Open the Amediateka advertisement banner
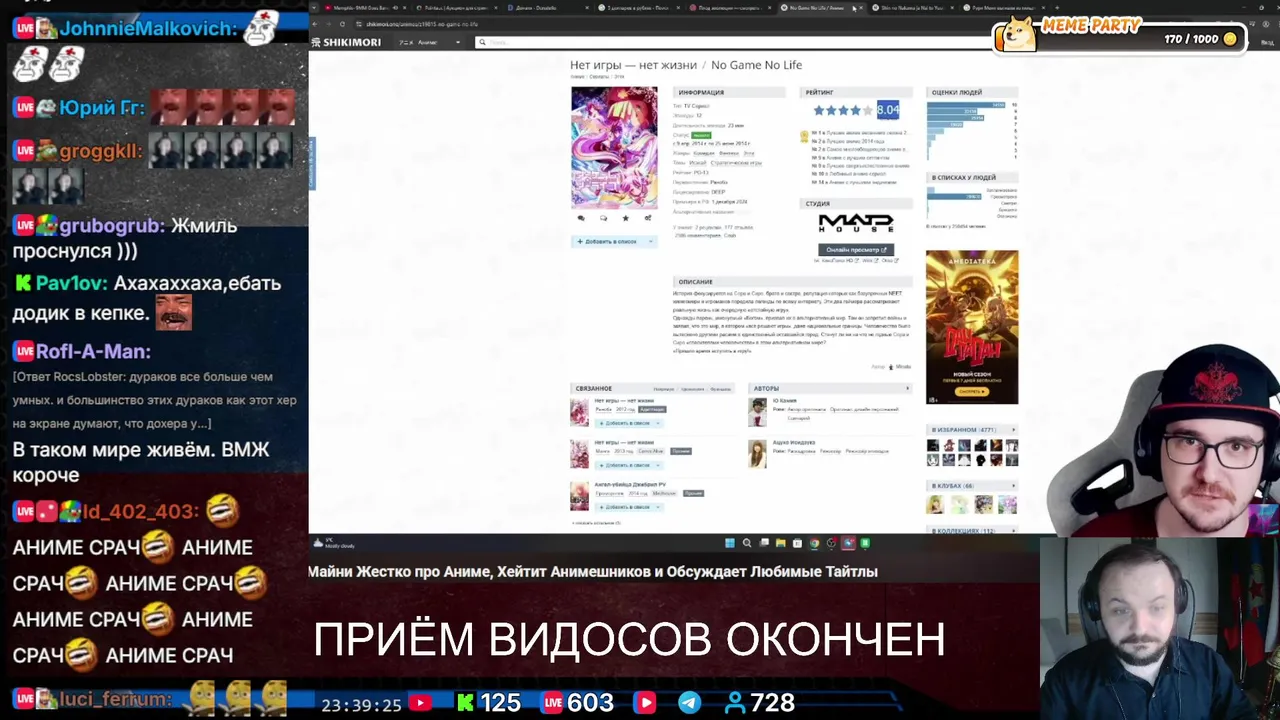Image resolution: width=1280 pixels, height=720 pixels. 972,327
